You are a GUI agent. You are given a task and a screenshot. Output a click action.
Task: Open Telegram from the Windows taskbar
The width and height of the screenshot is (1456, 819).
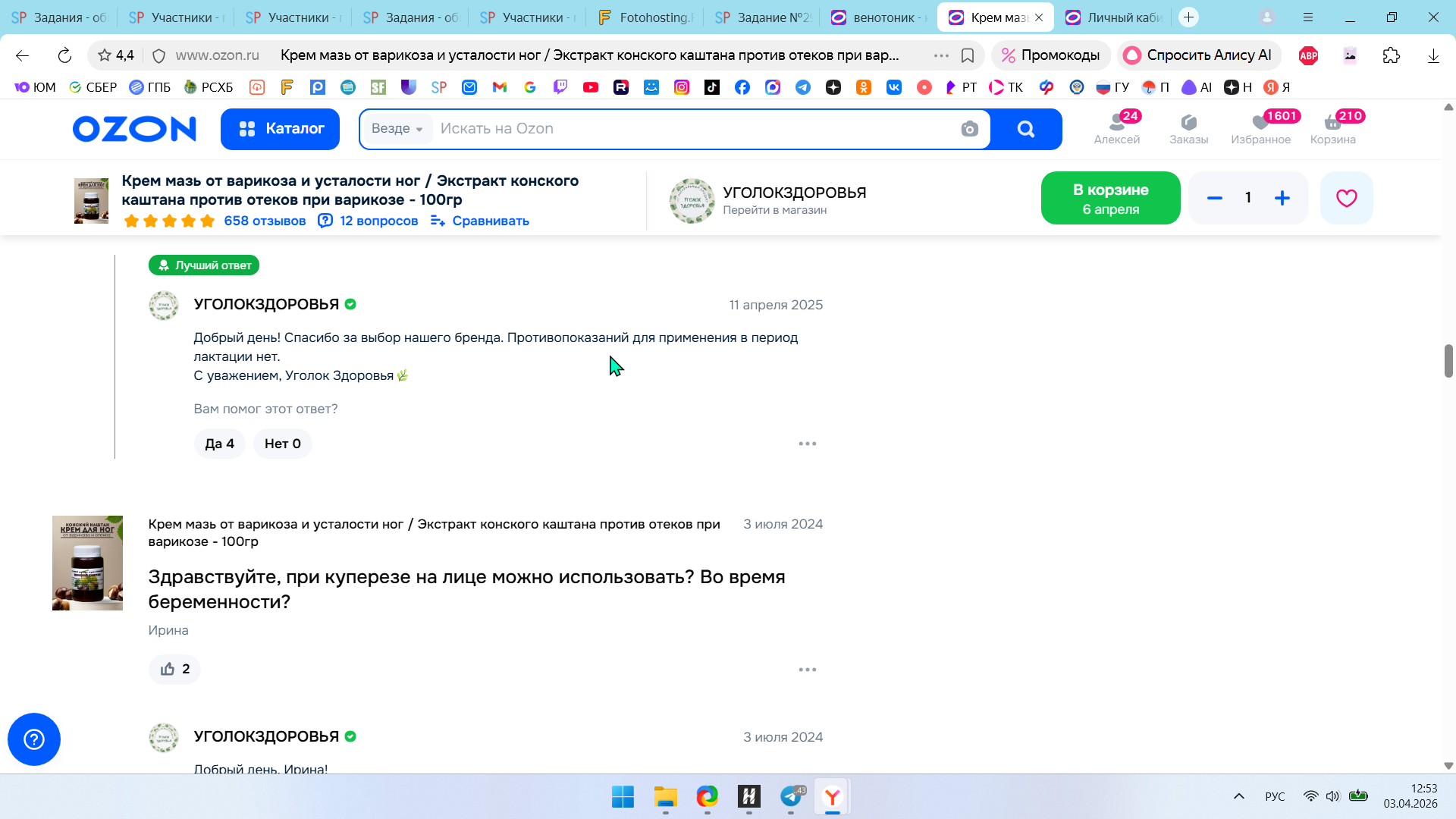point(791,796)
